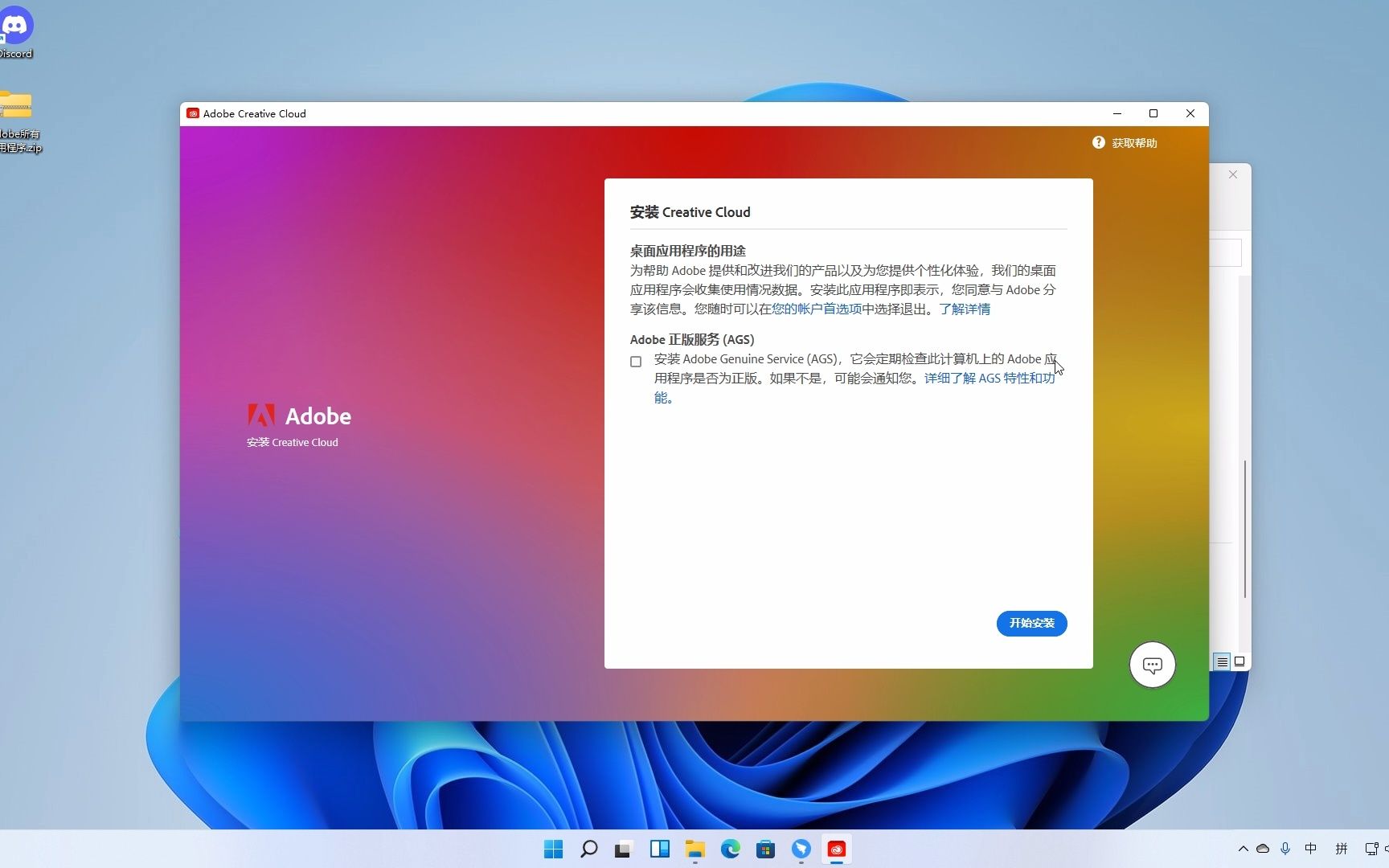Select the Creative Cloud taskbar icon

pyautogui.click(x=836, y=849)
